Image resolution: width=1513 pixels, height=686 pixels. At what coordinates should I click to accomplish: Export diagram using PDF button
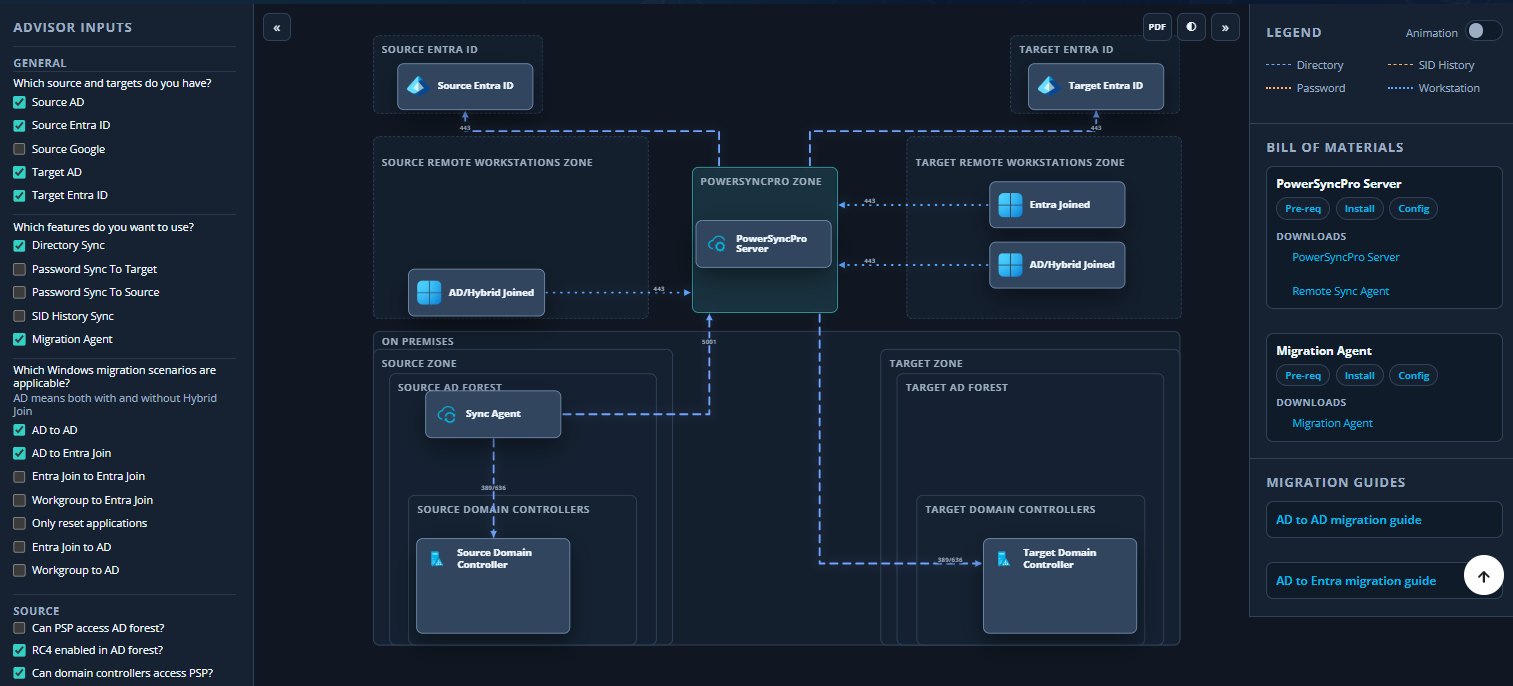click(x=1157, y=27)
